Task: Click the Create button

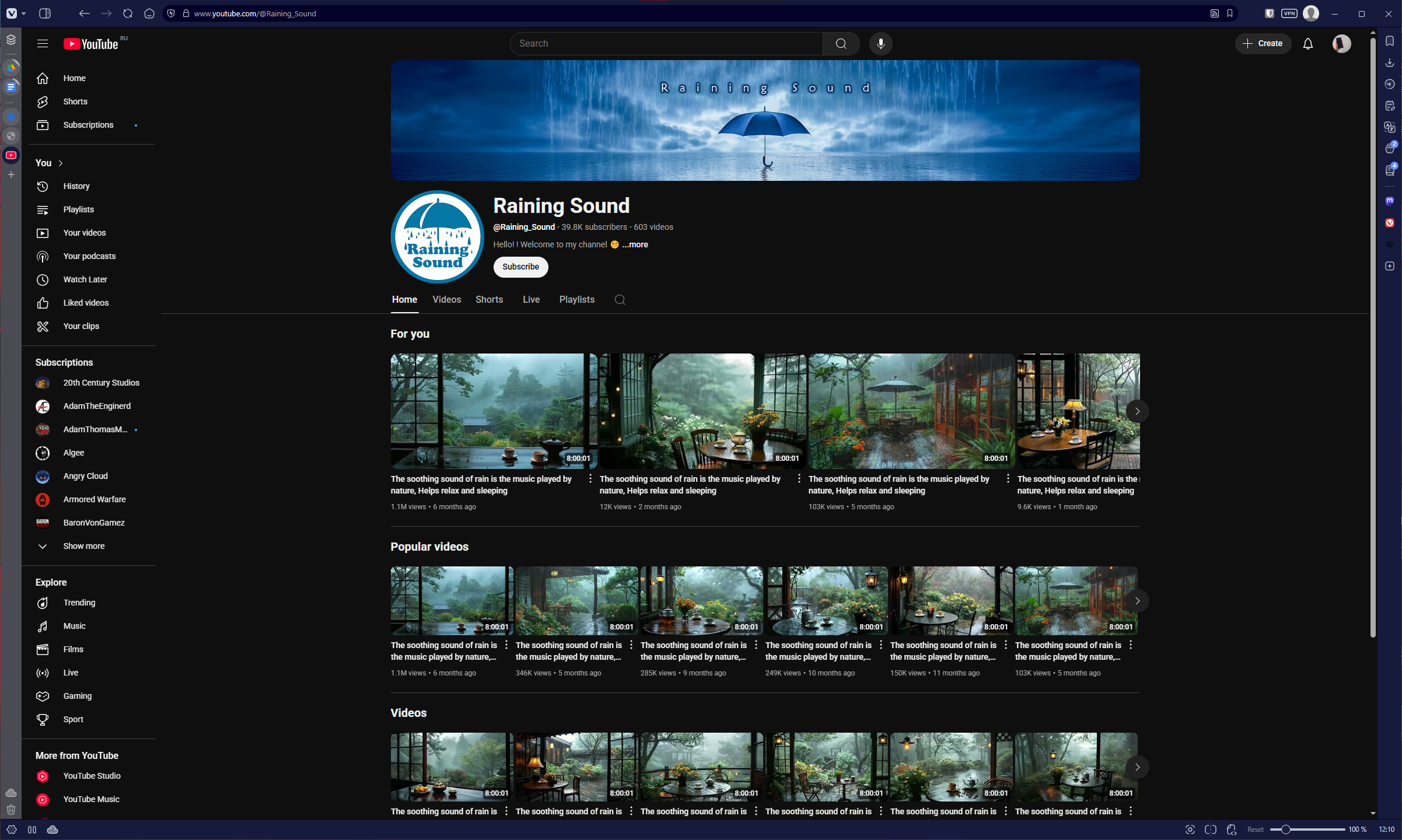Action: click(x=1262, y=43)
